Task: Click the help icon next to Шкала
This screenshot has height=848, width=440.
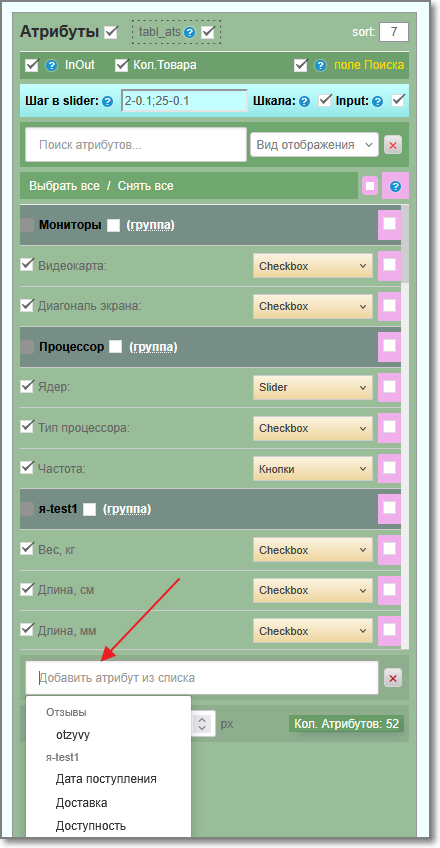Action: click(305, 101)
